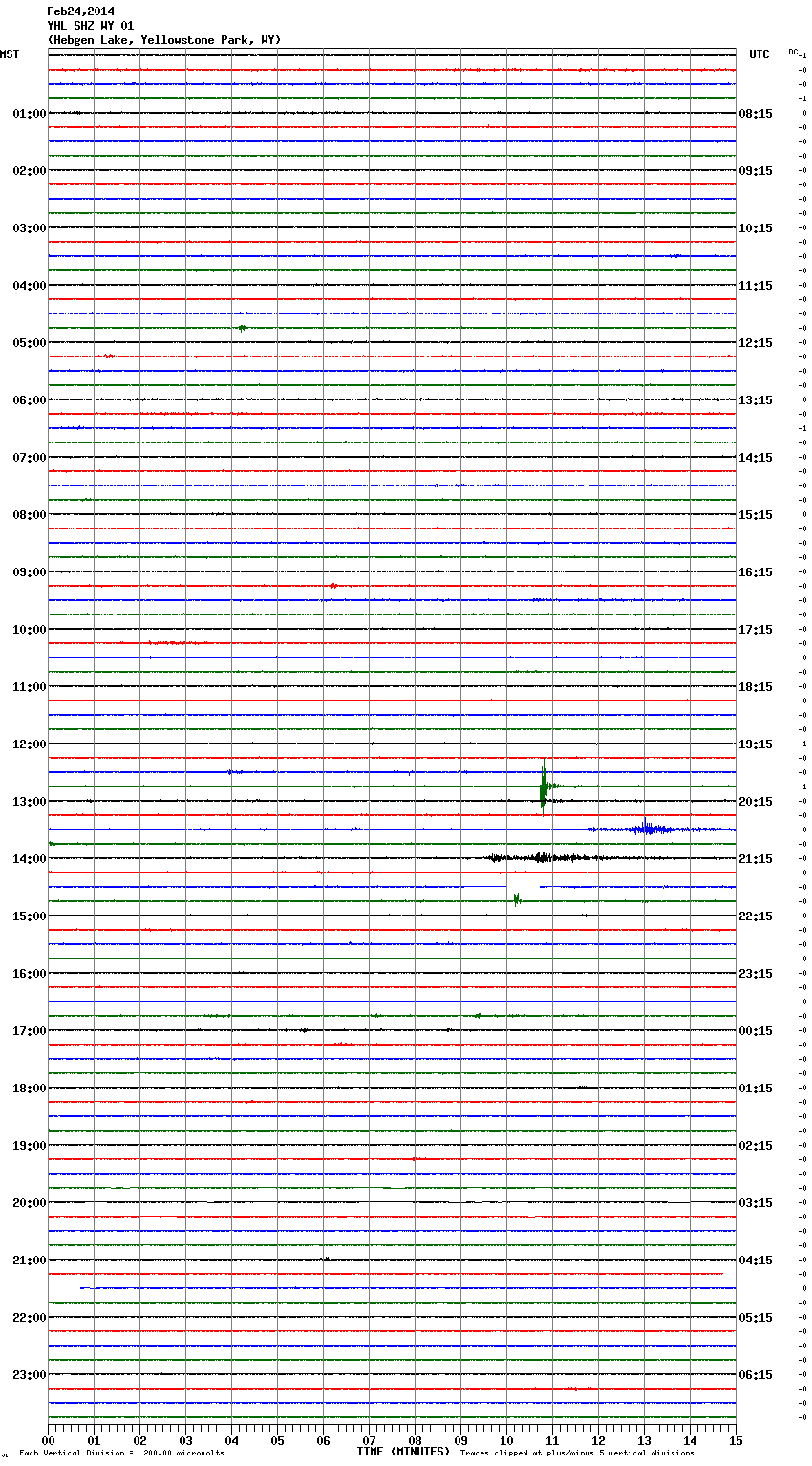812x1466 pixels.
Task: Click the 08:00 MST time label
Action: [29, 515]
